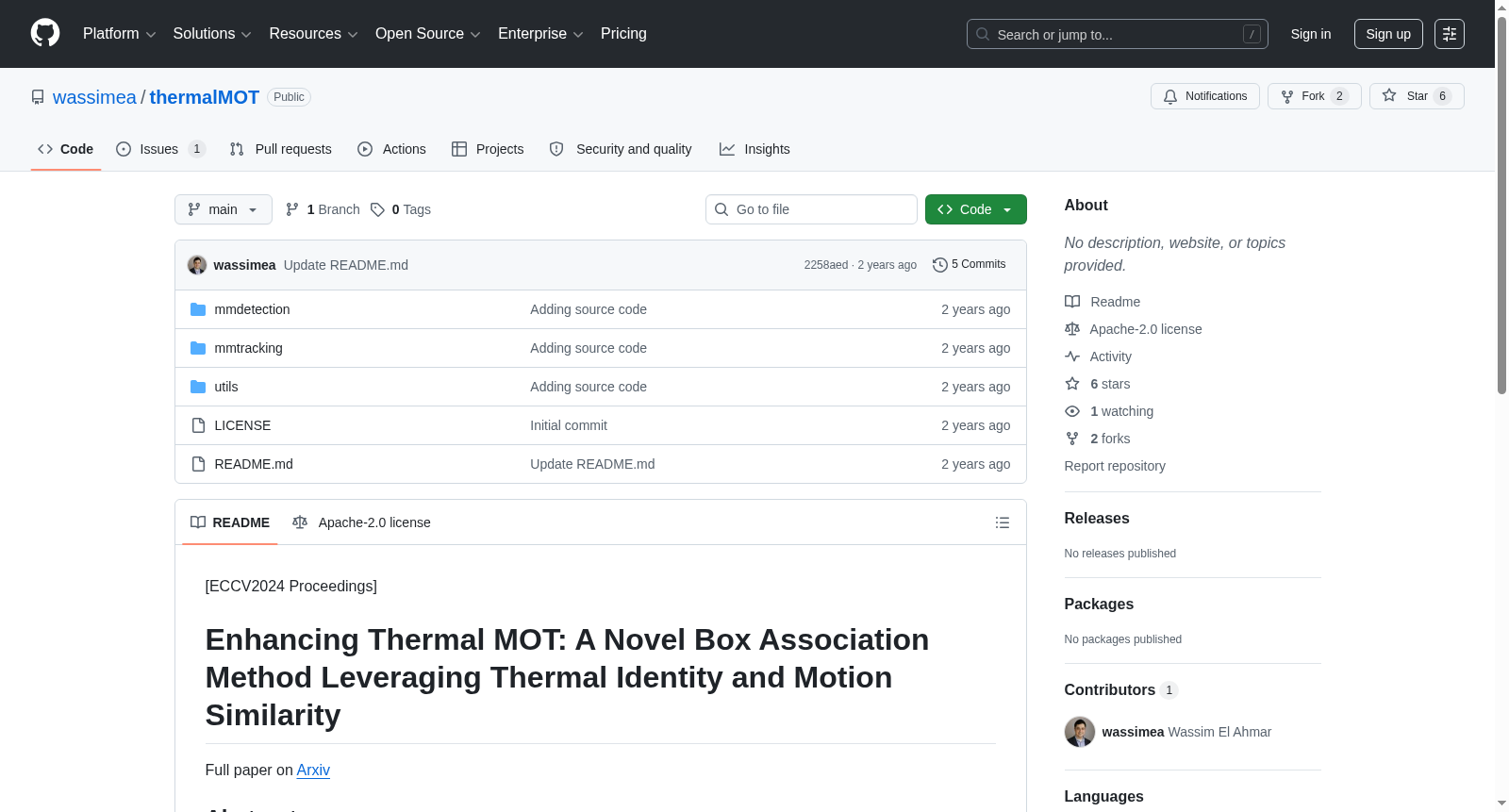
Task: Expand the Resources menu
Action: click(x=313, y=34)
